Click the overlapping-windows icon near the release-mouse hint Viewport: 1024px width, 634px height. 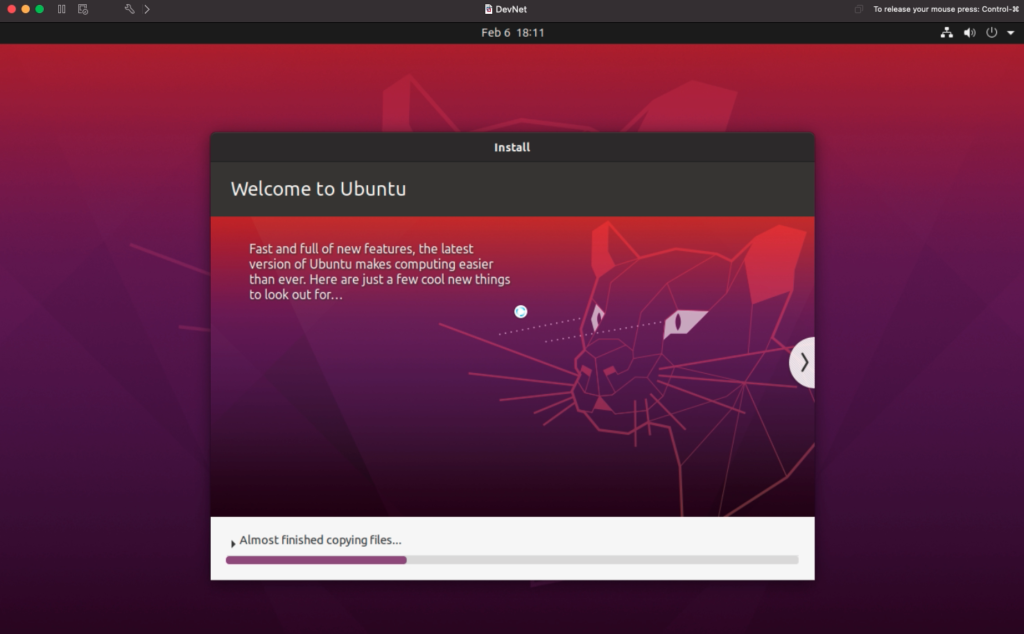[x=859, y=9]
